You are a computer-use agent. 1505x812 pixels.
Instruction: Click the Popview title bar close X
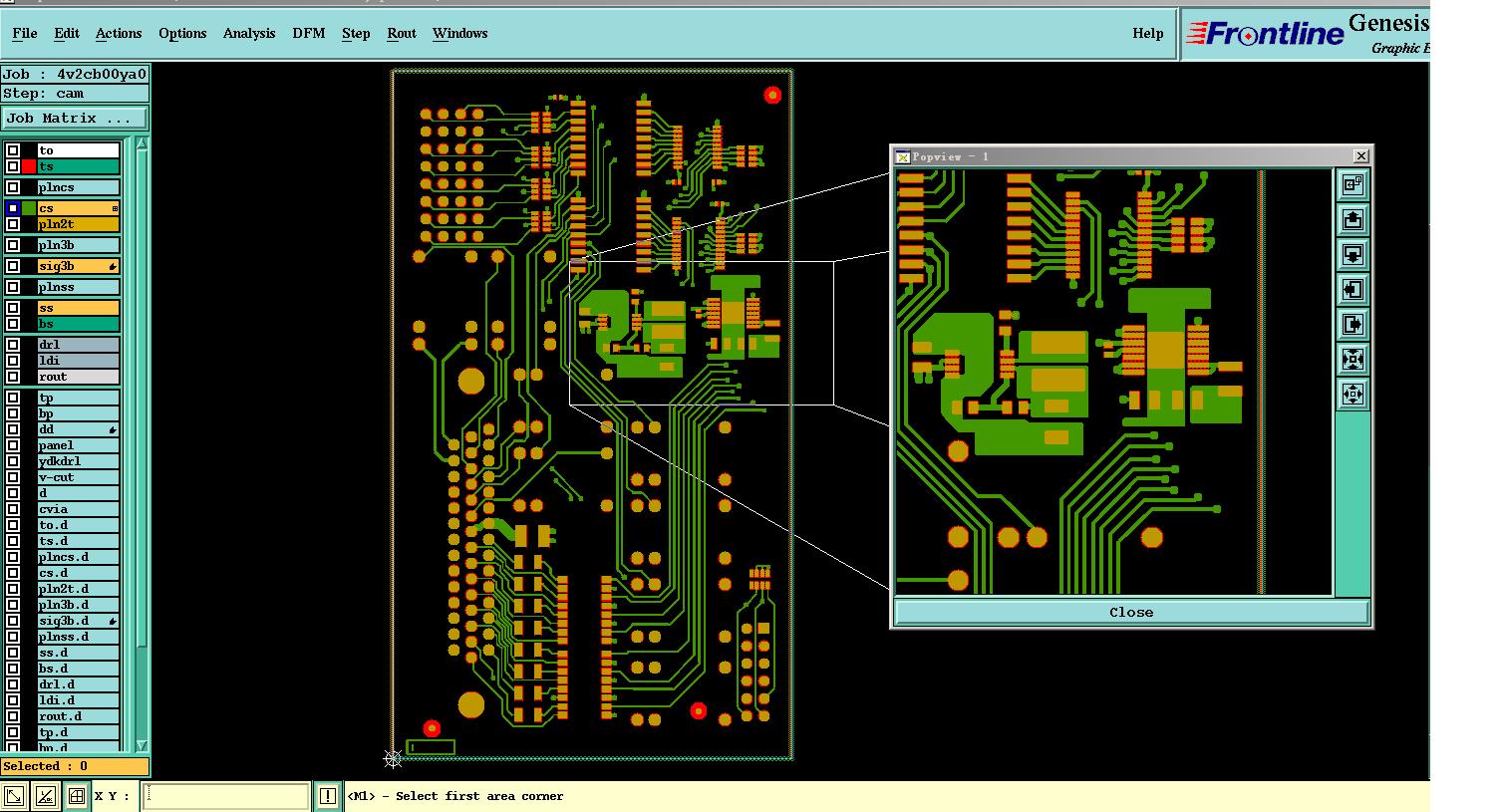click(x=1361, y=156)
